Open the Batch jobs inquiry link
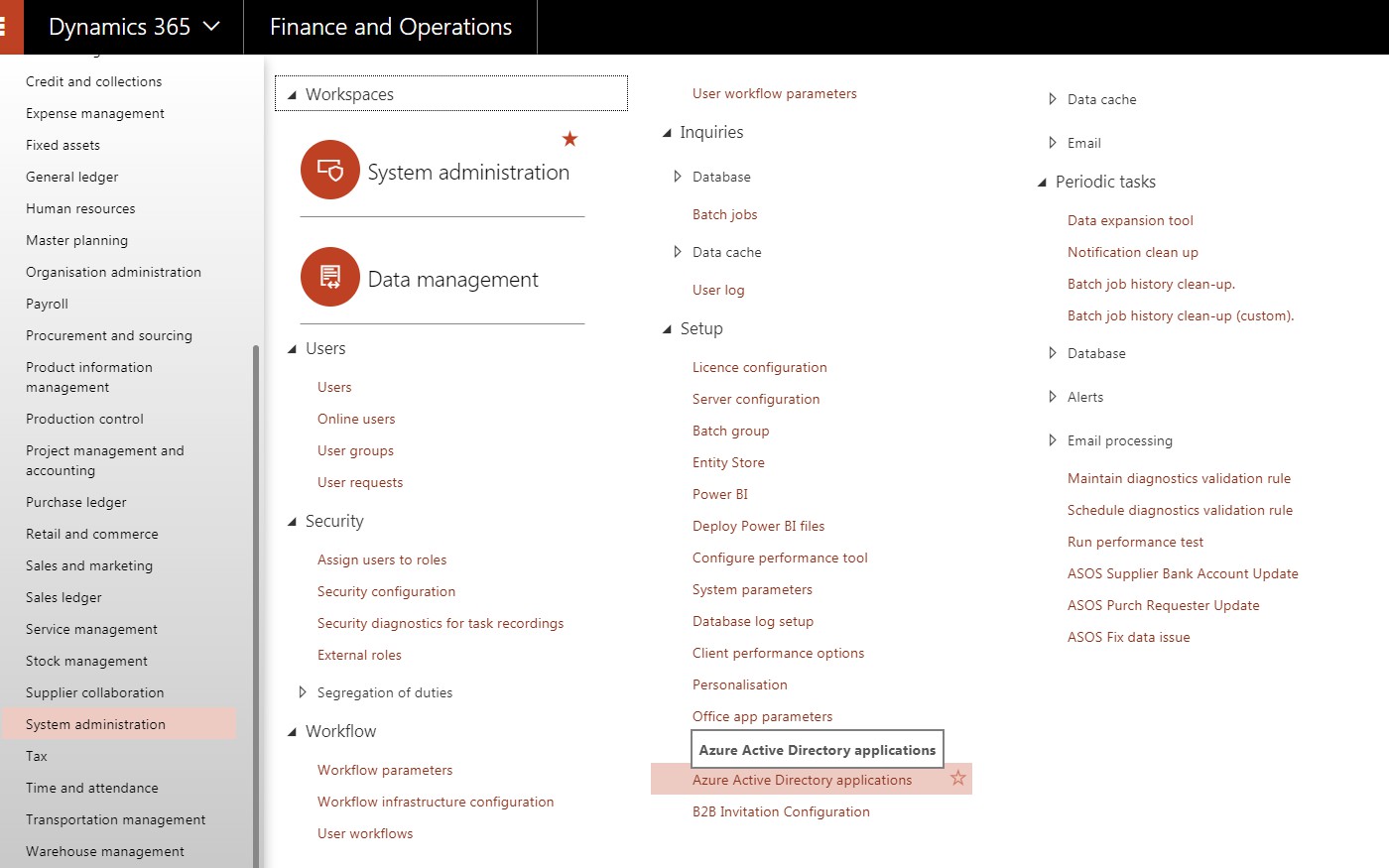The height and width of the screenshot is (868, 1389). (x=724, y=214)
